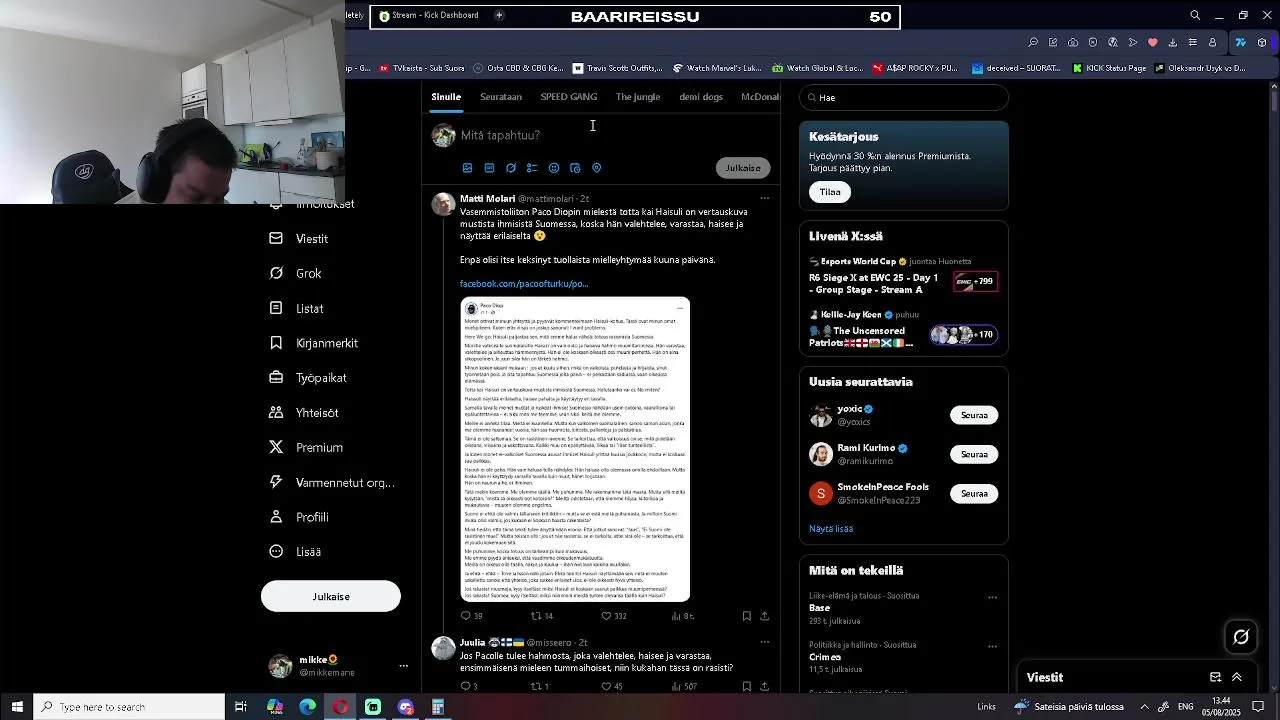Open browser tab search icon

(1195, 15)
